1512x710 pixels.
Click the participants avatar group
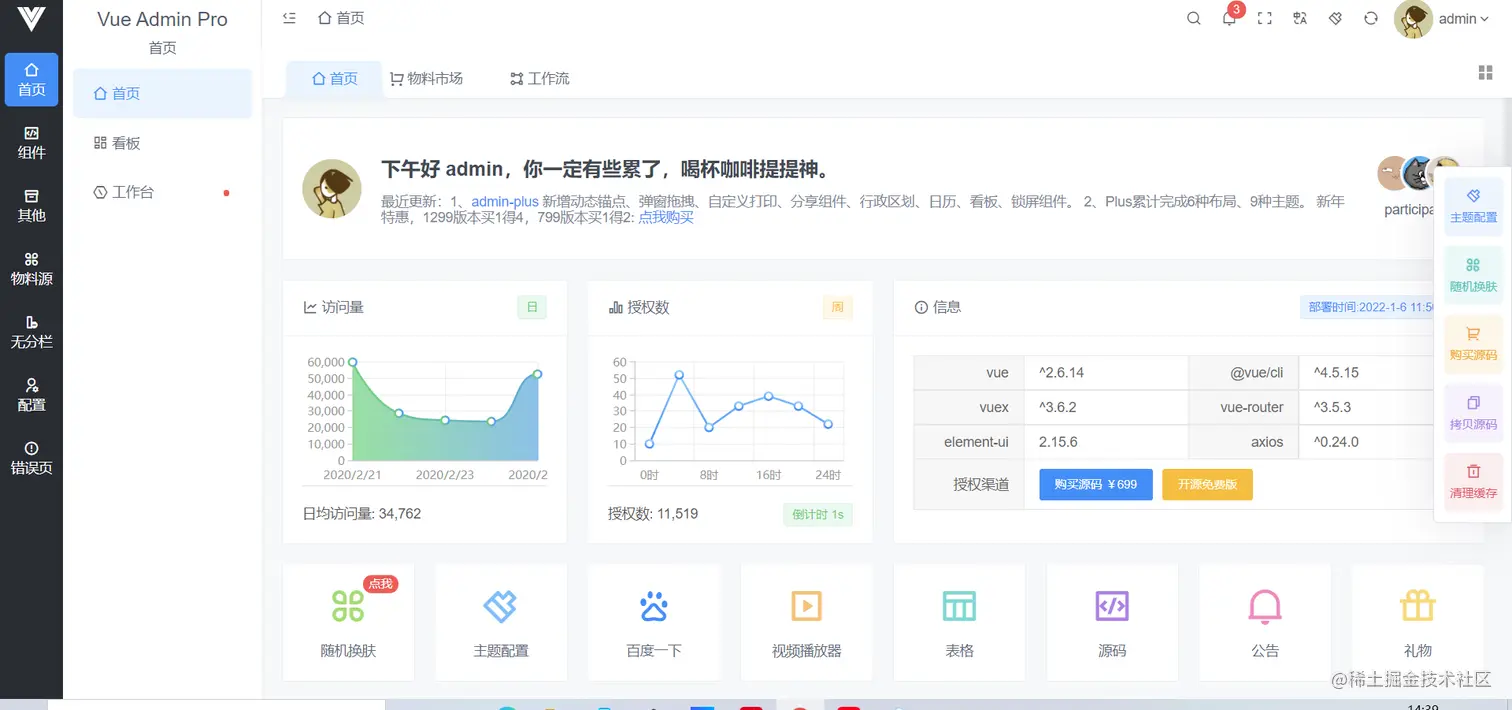1418,173
